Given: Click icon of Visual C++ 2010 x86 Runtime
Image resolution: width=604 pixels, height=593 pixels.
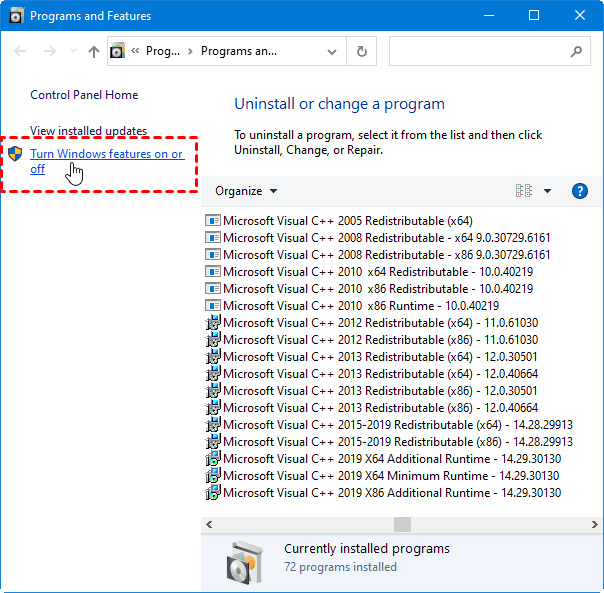Looking at the screenshot, I should click(213, 305).
